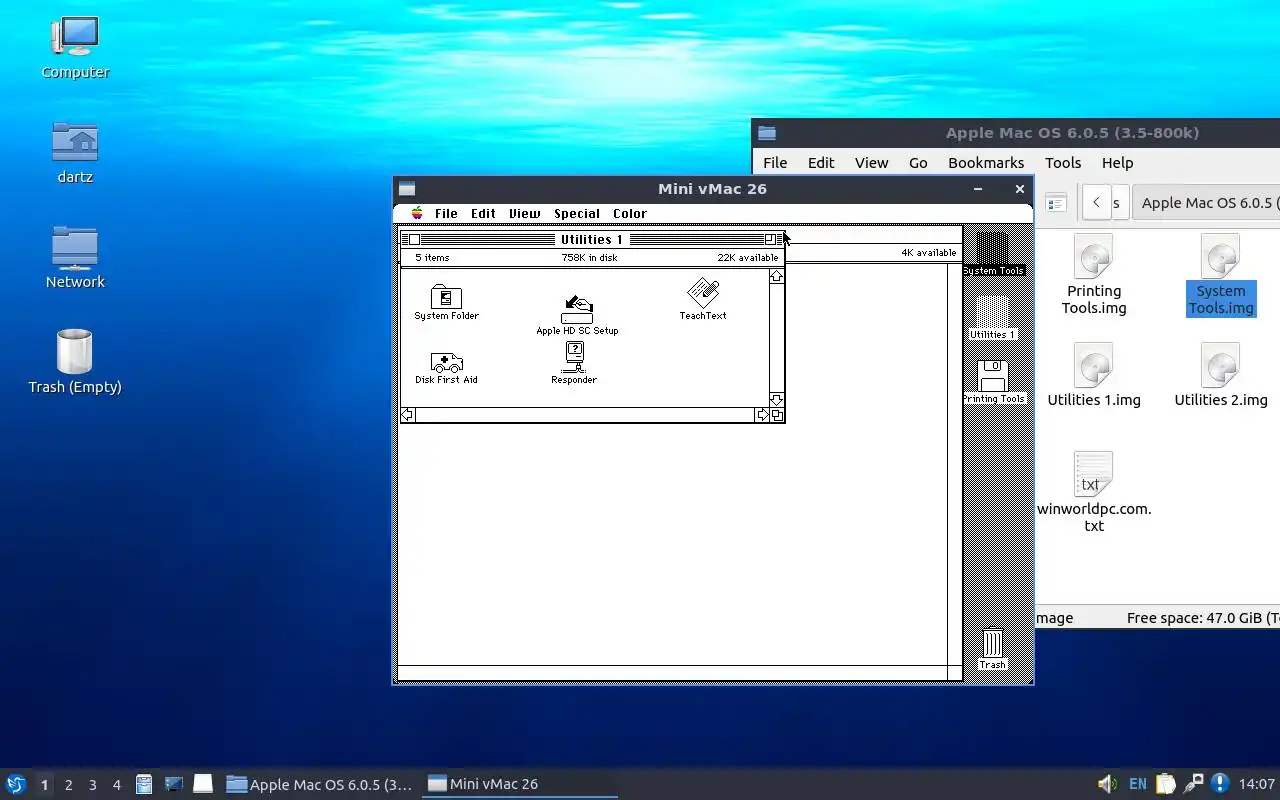Open the Special menu in Mini vMac
The height and width of the screenshot is (800, 1280).
pyautogui.click(x=577, y=213)
